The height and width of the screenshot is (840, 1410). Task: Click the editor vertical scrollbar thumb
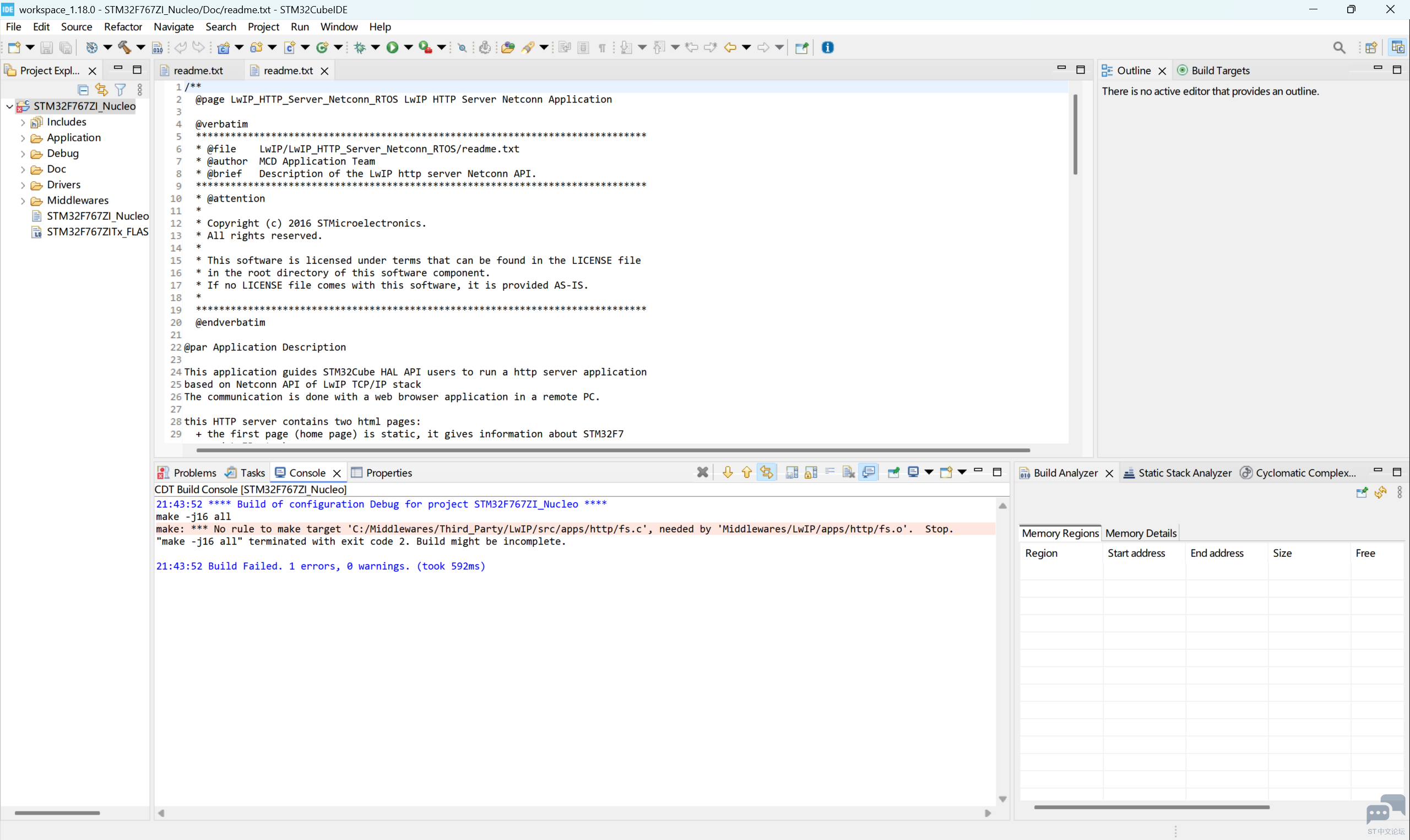click(x=1075, y=135)
